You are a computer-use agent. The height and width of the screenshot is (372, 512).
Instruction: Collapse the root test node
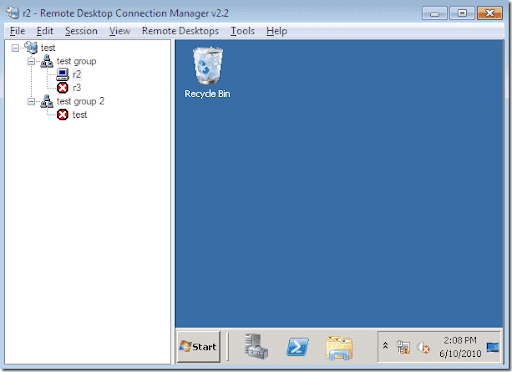[x=15, y=48]
